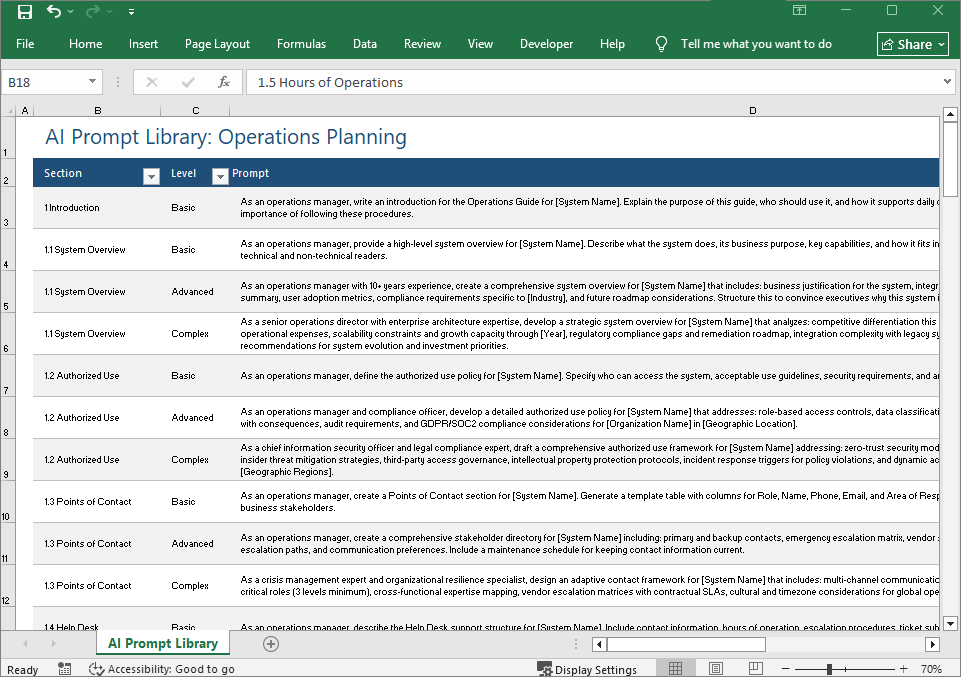Expand the Name Box dropdown arrow
The image size is (961, 677).
pyautogui.click(x=92, y=81)
